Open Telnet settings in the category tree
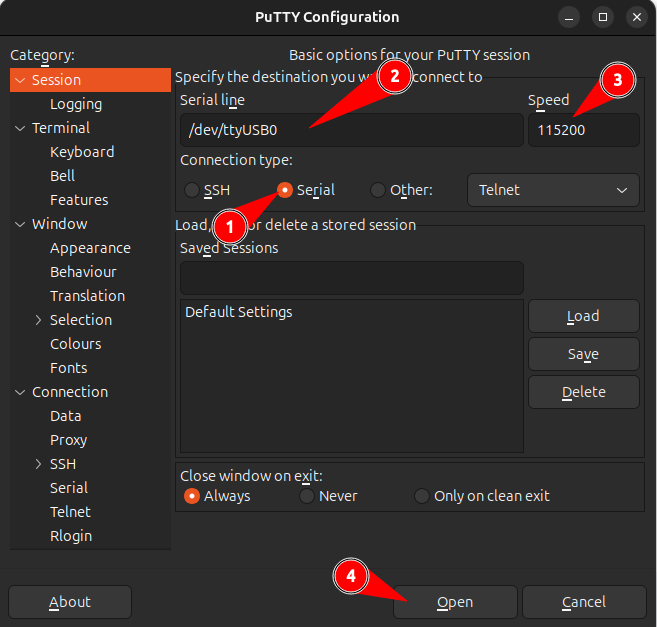The width and height of the screenshot is (657, 627). 70,512
